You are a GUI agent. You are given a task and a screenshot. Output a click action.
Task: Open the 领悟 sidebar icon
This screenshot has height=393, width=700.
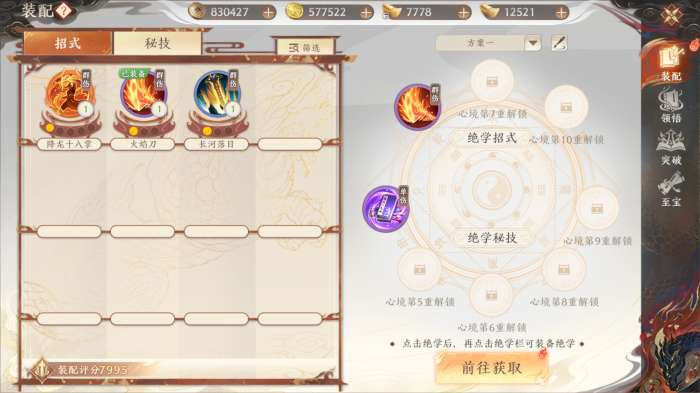[671, 107]
